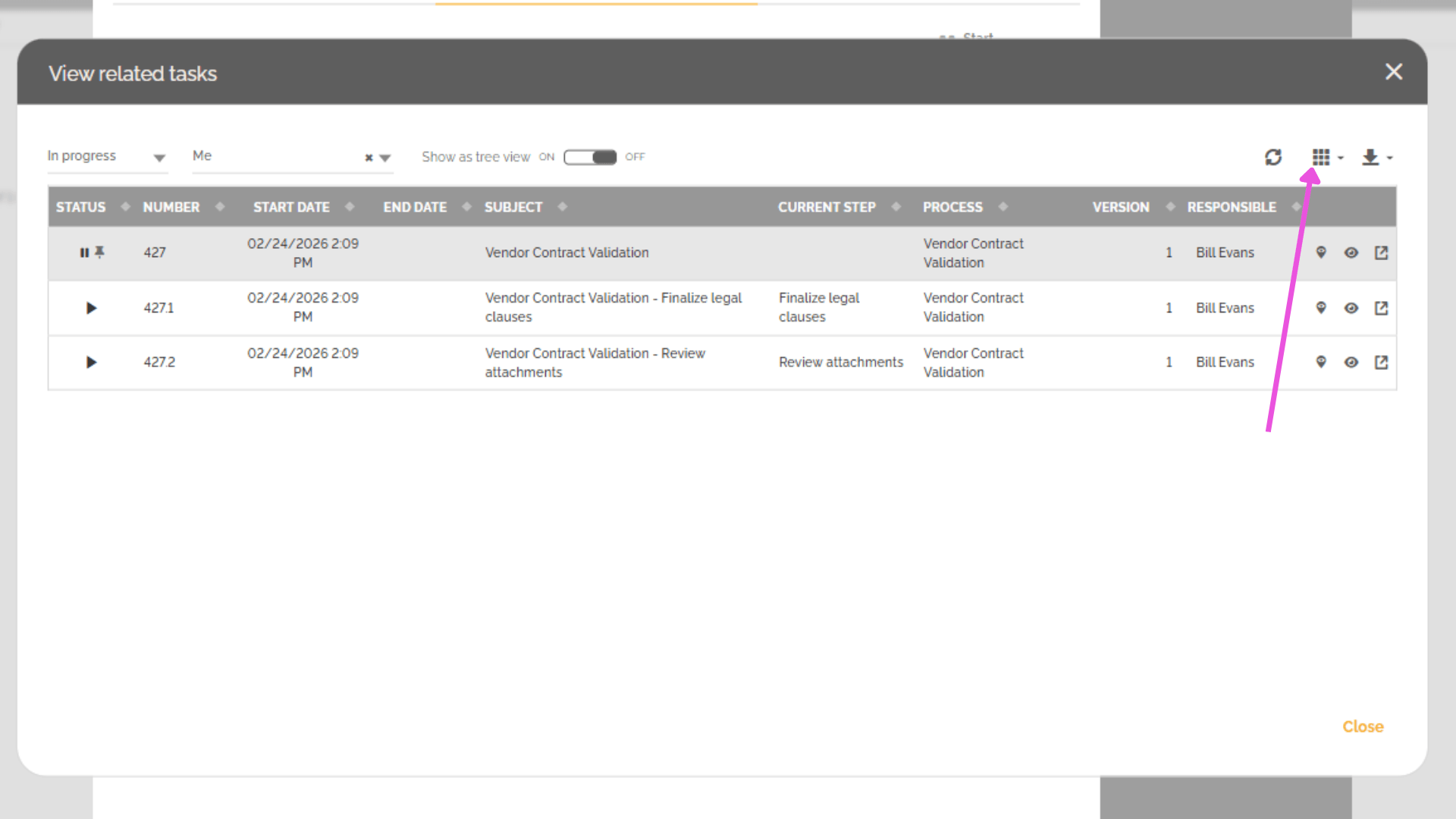Viewport: 1456px width, 819px height.
Task: Expand the In progress status dropdown
Action: pos(158,158)
